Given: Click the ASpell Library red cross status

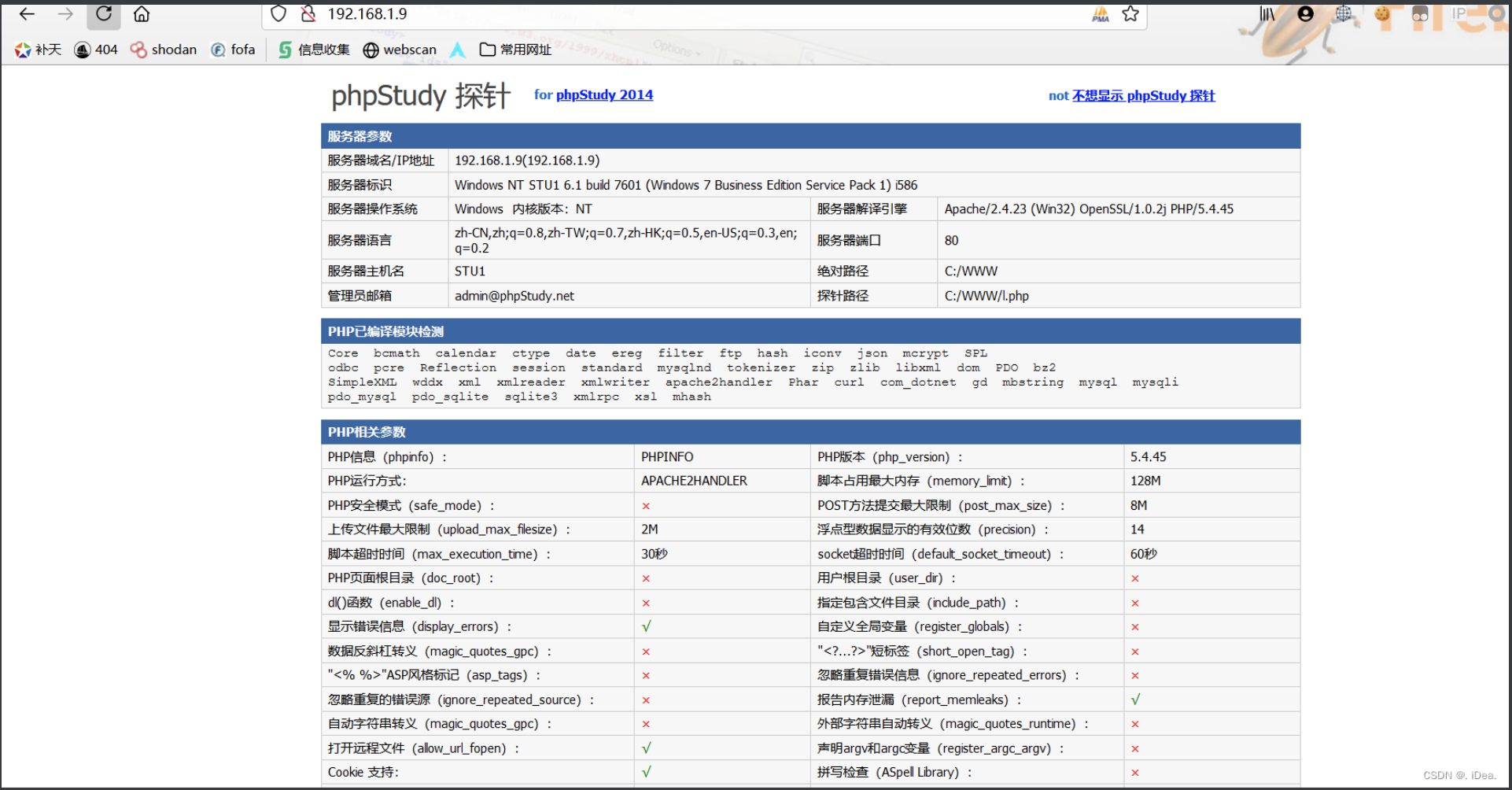Looking at the screenshot, I should pos(1135,773).
